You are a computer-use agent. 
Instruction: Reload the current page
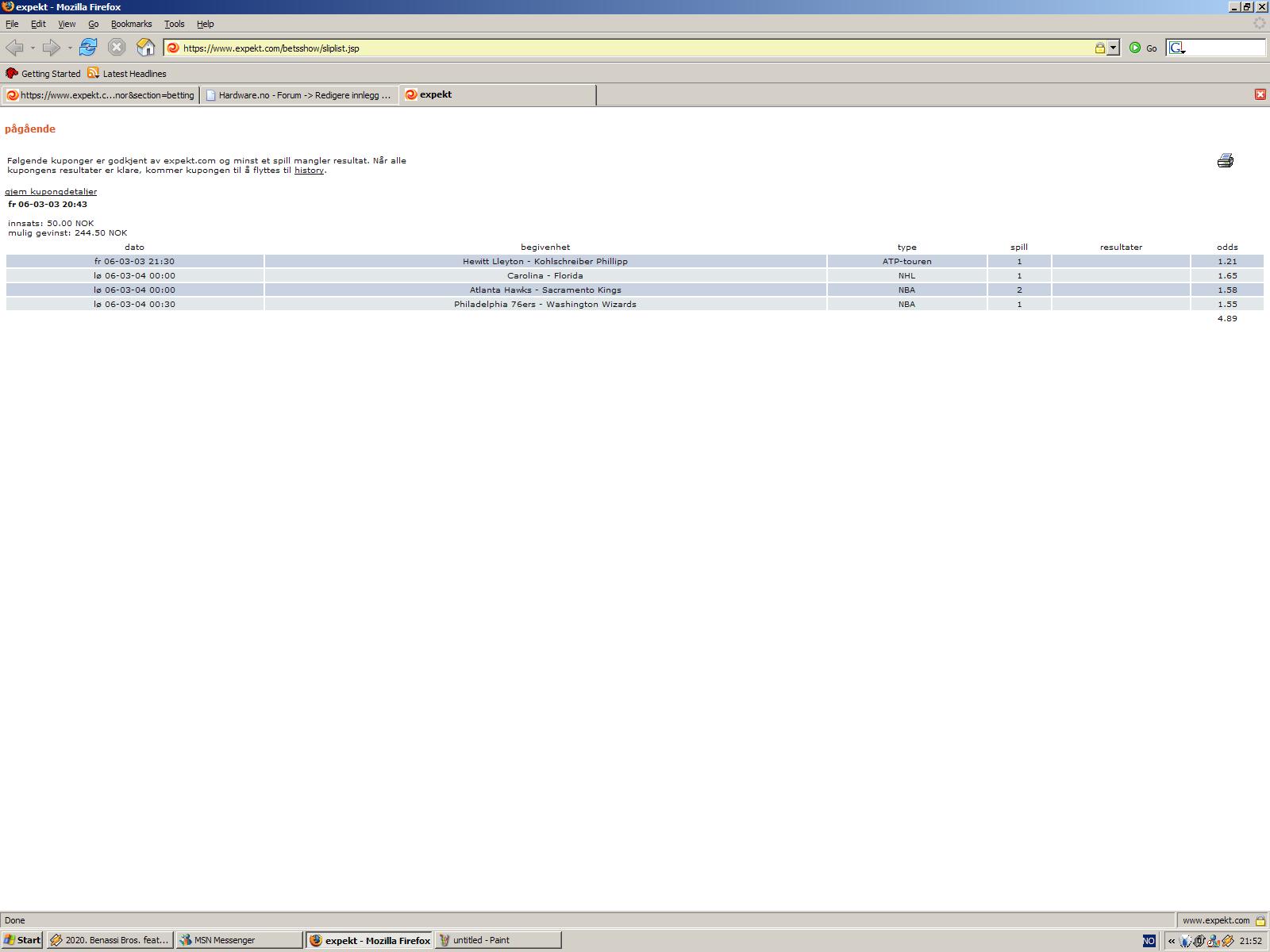pyautogui.click(x=88, y=48)
